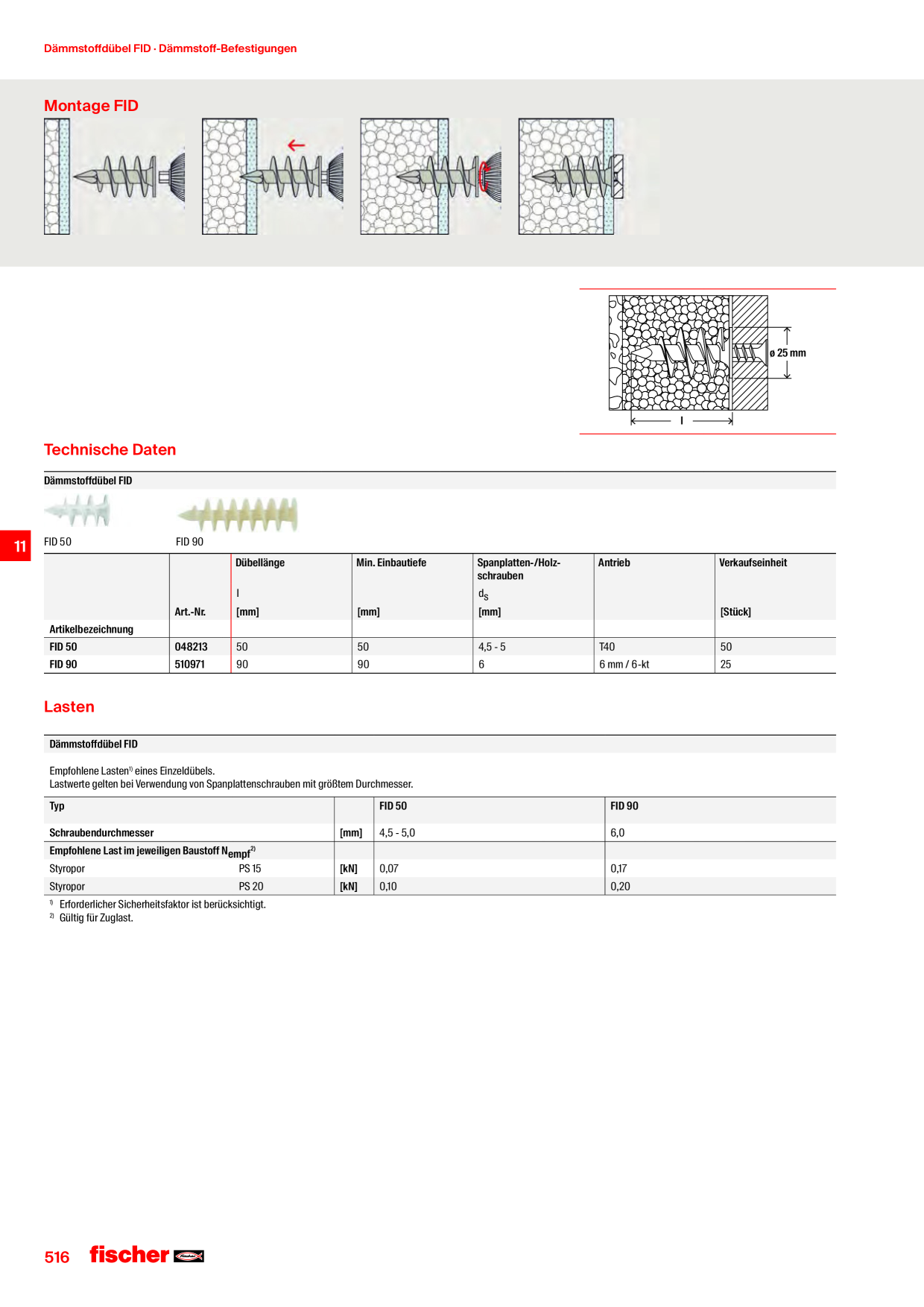Click the page header Dämmstoffdübel FID · Dämmstoff-Befestigungen

pos(170,48)
